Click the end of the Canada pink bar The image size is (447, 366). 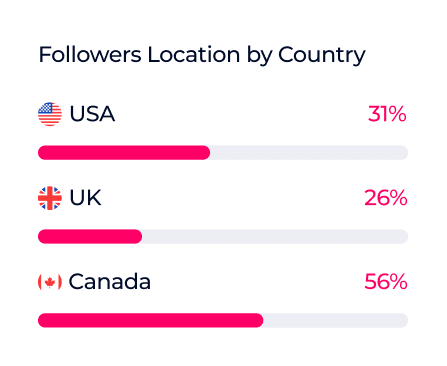click(260, 320)
